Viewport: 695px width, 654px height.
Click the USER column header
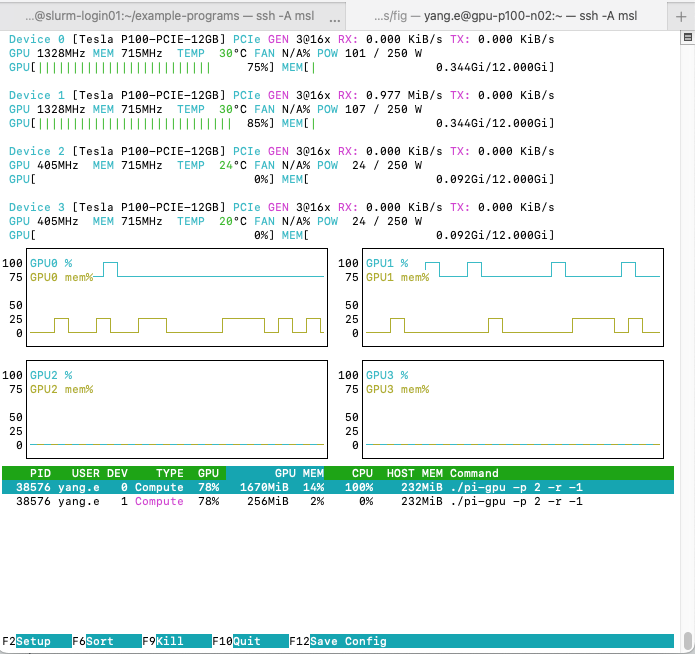click(x=86, y=473)
